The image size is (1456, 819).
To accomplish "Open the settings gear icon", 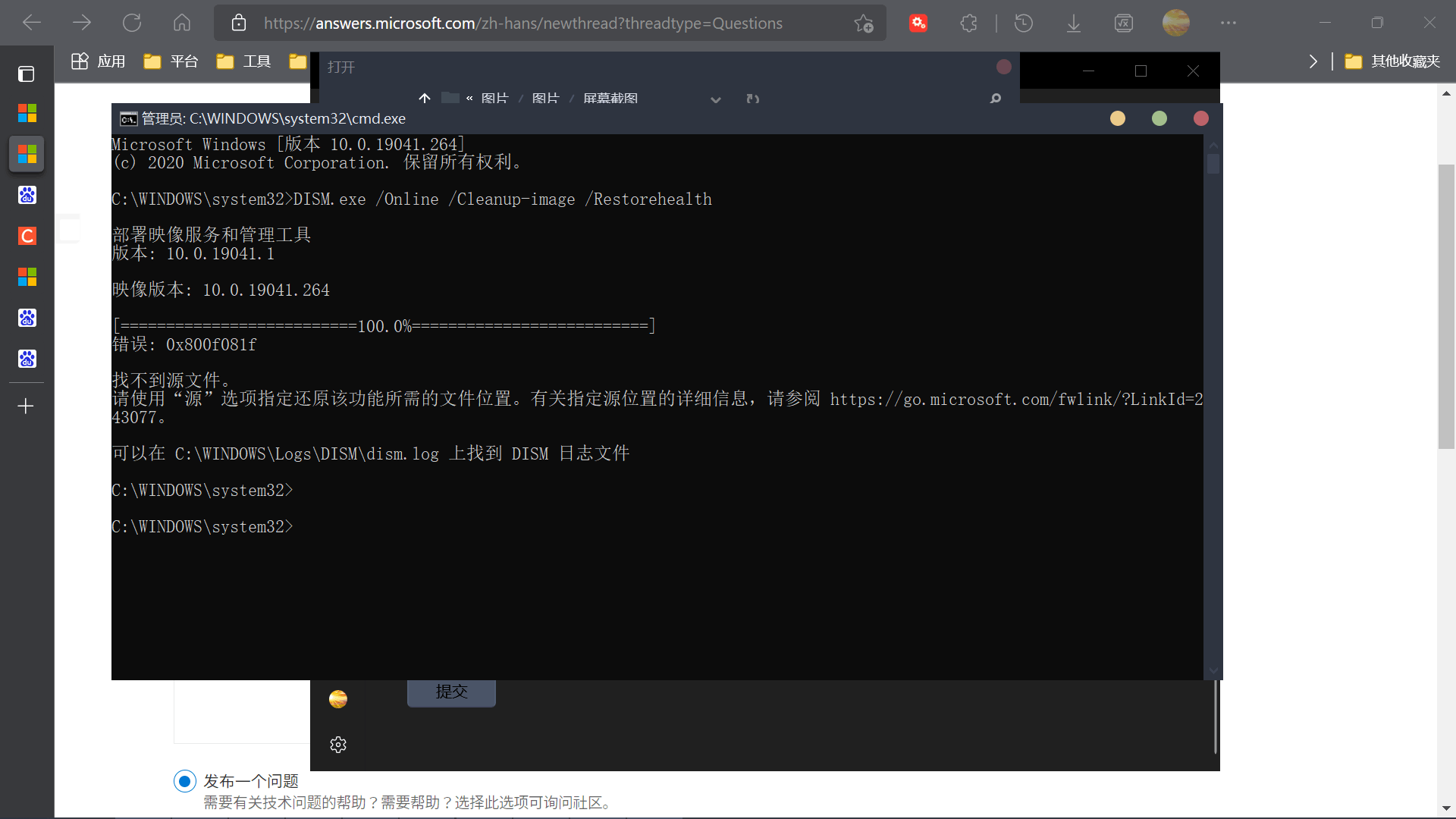I will (x=338, y=745).
